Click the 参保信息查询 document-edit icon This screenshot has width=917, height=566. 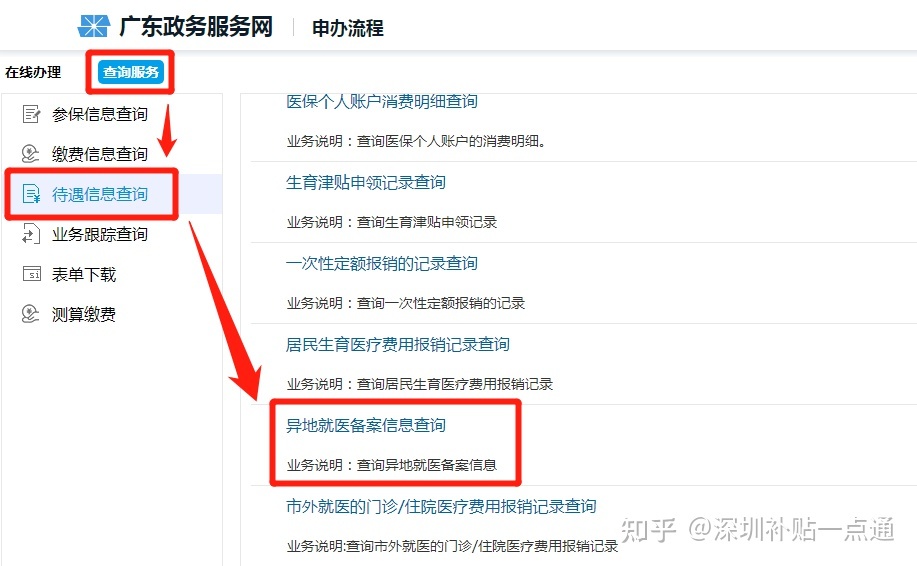point(31,114)
